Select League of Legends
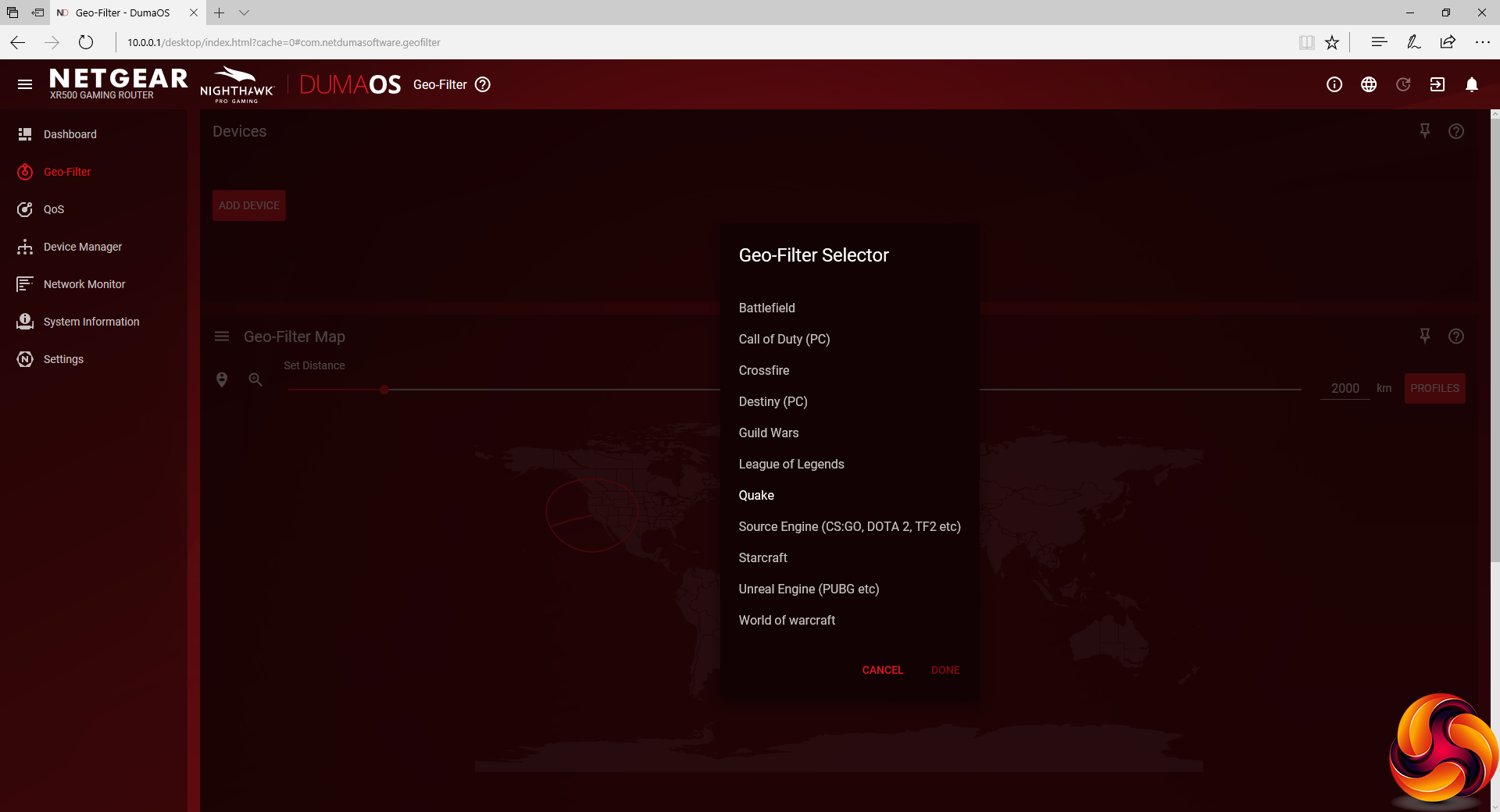Screen dimensions: 1500x812 pos(850,464)
